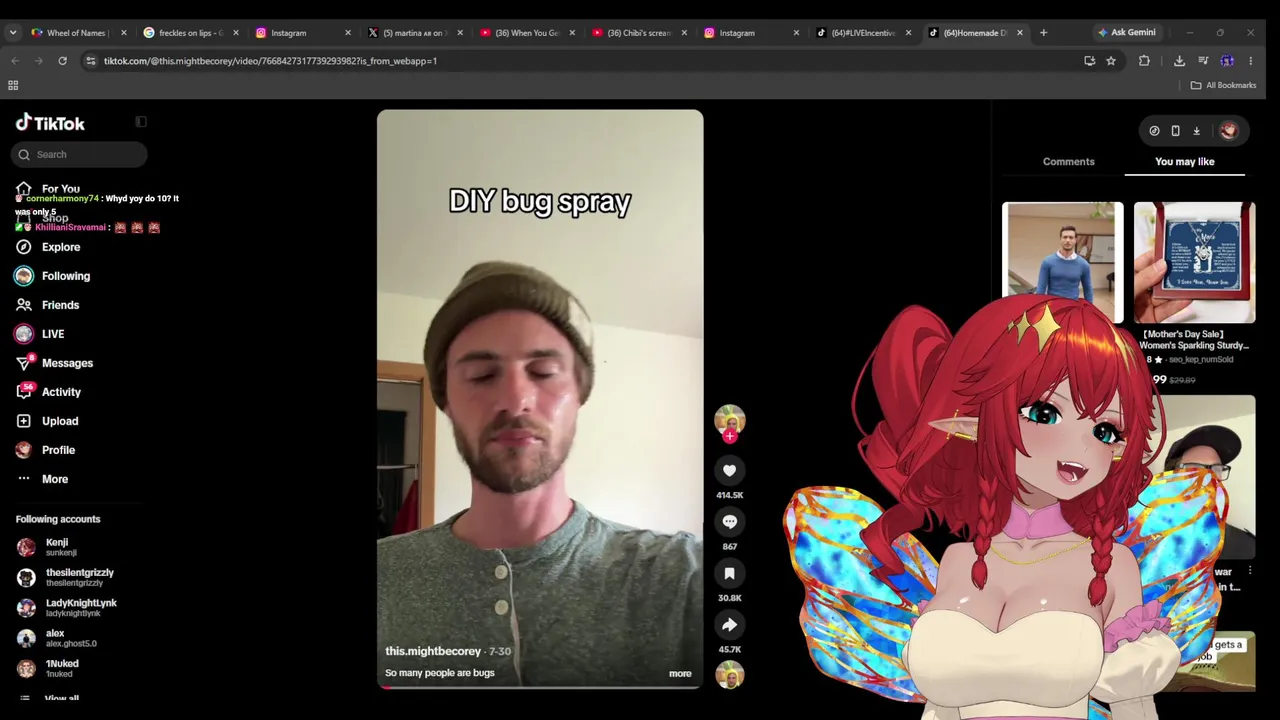This screenshot has width=1280, height=720.
Task: Switch to the When You Get YouTube tab
Action: [x=528, y=33]
